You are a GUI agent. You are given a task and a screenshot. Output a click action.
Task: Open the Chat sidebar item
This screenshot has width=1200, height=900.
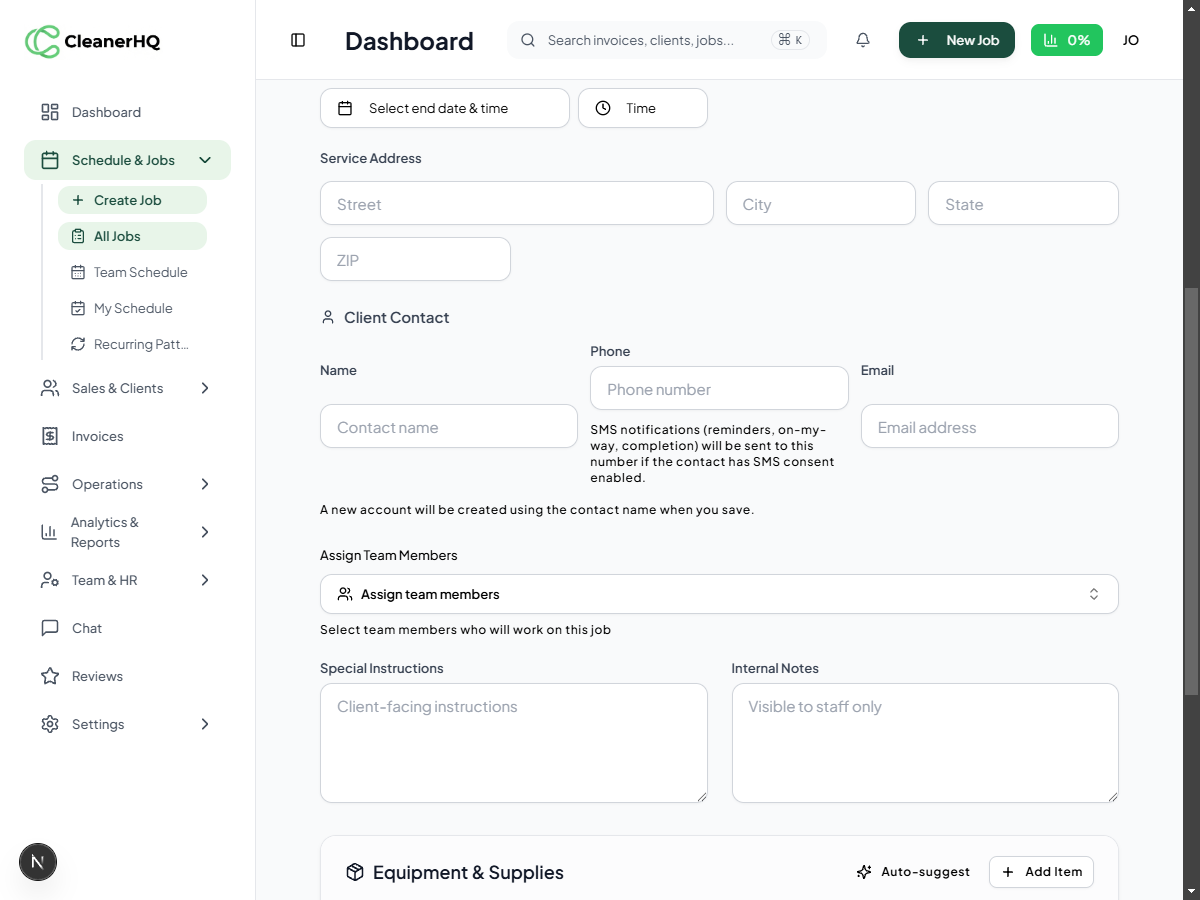click(x=86, y=628)
